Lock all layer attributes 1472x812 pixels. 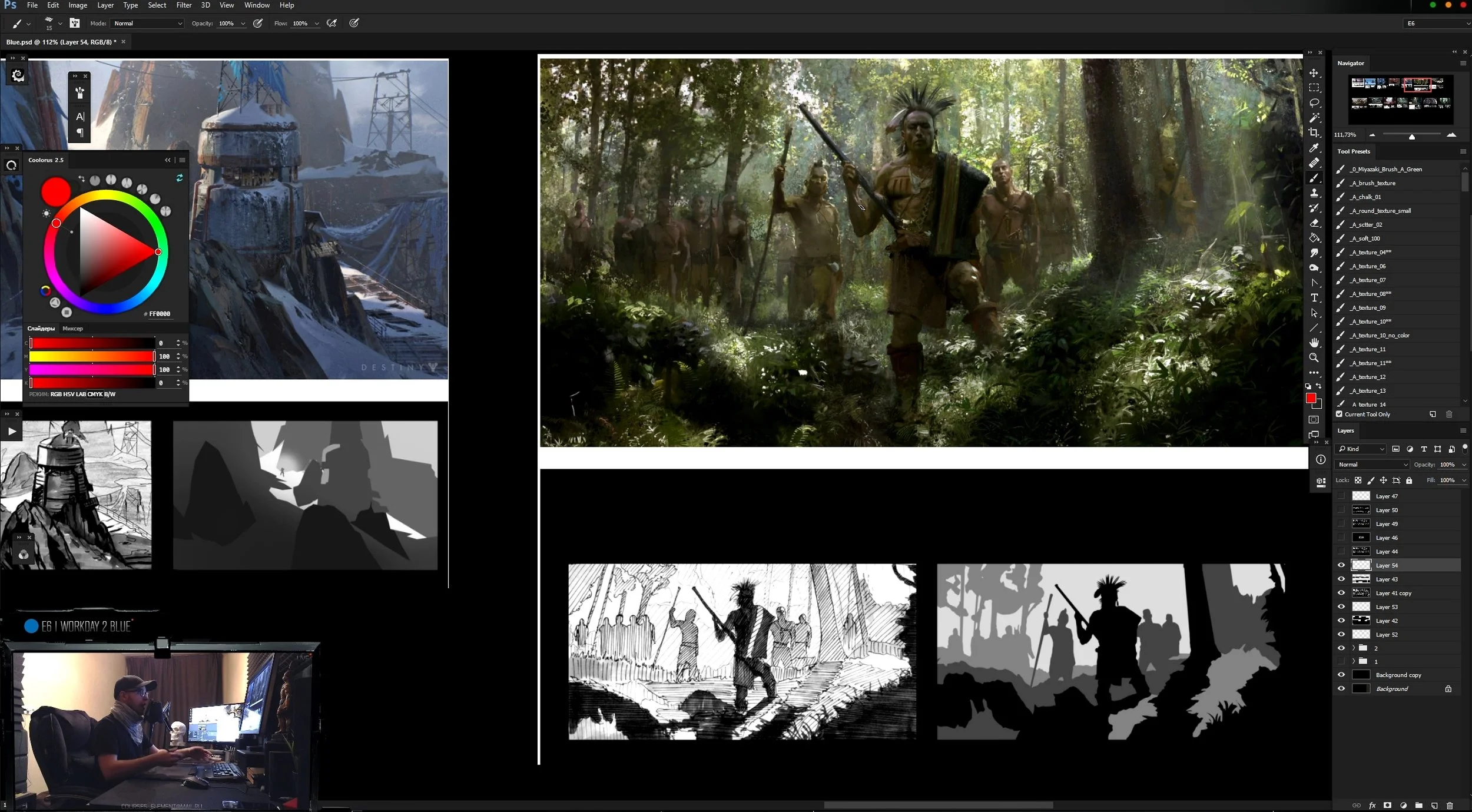1409,480
